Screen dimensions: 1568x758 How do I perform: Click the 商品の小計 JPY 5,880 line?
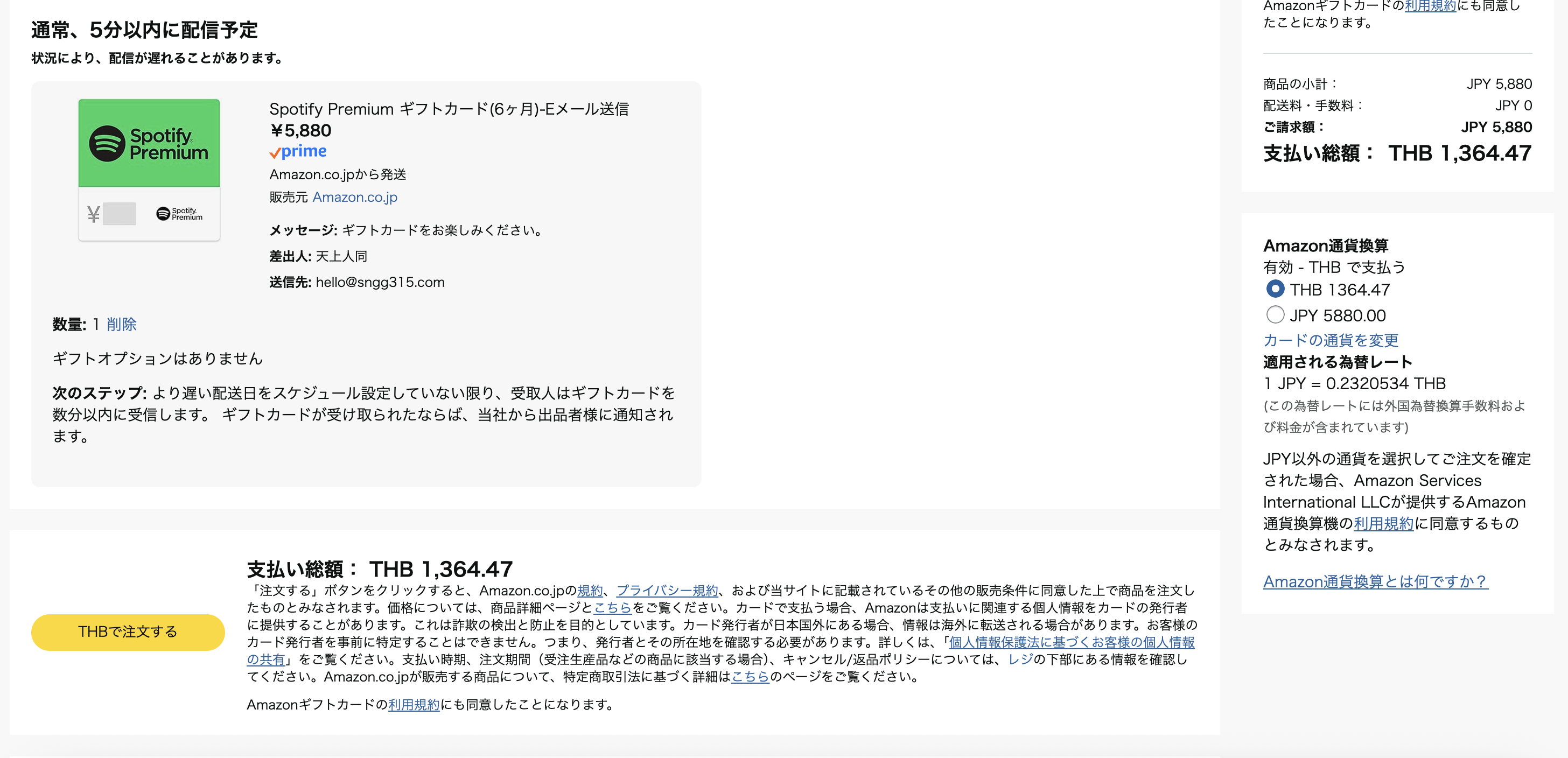1397,84
